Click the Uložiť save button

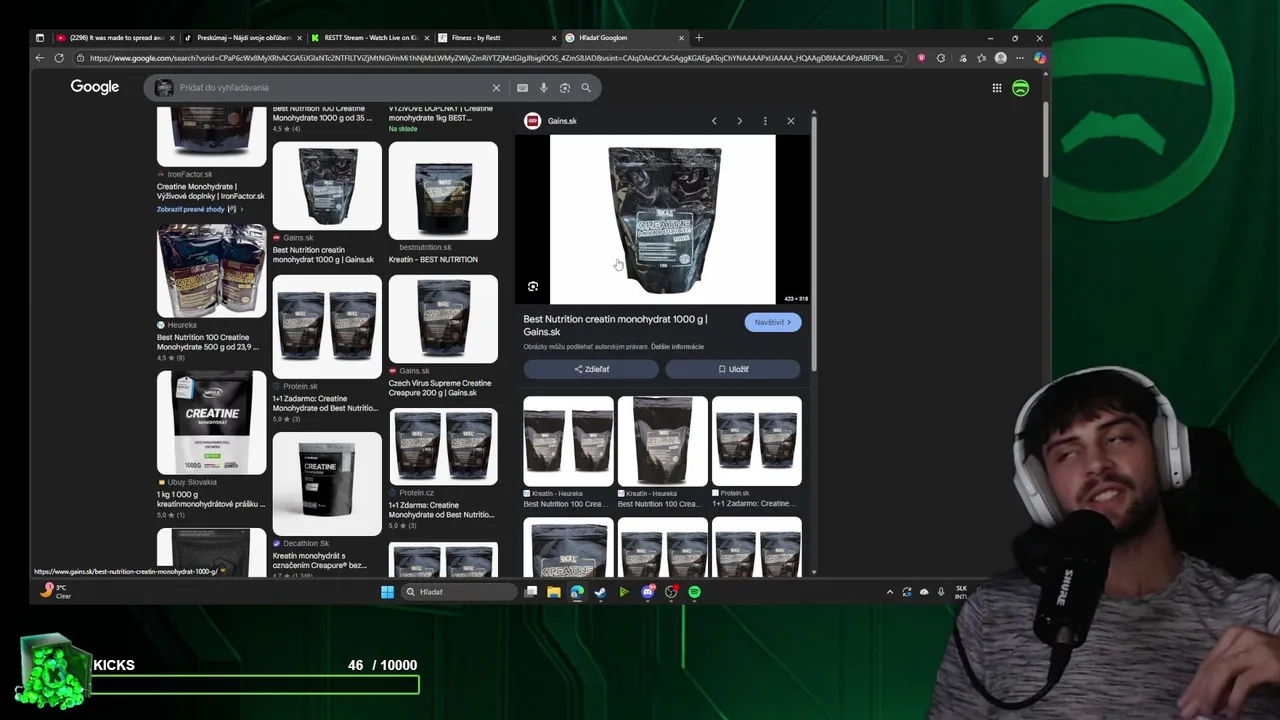click(x=733, y=369)
